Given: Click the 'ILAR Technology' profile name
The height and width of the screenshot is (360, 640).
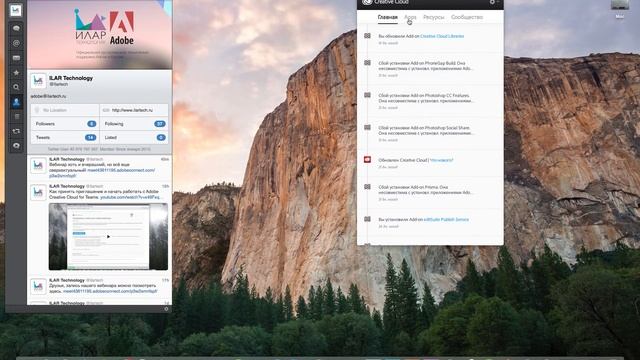Looking at the screenshot, I should pyautogui.click(x=71, y=78).
